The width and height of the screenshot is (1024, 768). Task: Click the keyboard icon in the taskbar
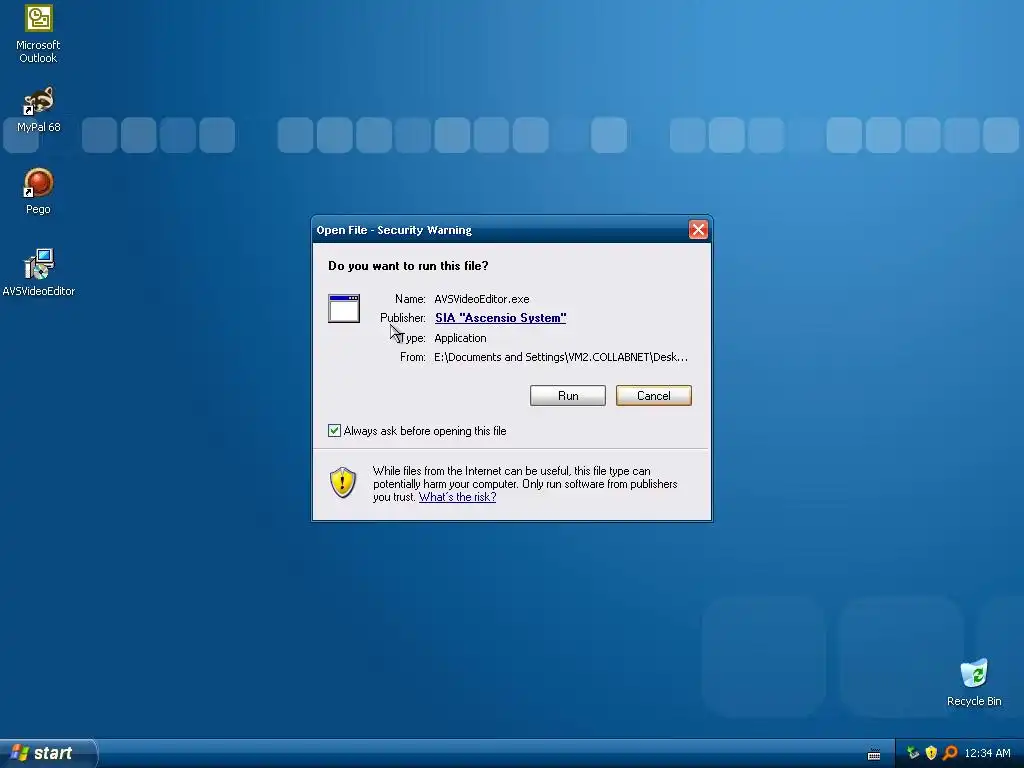click(x=873, y=754)
